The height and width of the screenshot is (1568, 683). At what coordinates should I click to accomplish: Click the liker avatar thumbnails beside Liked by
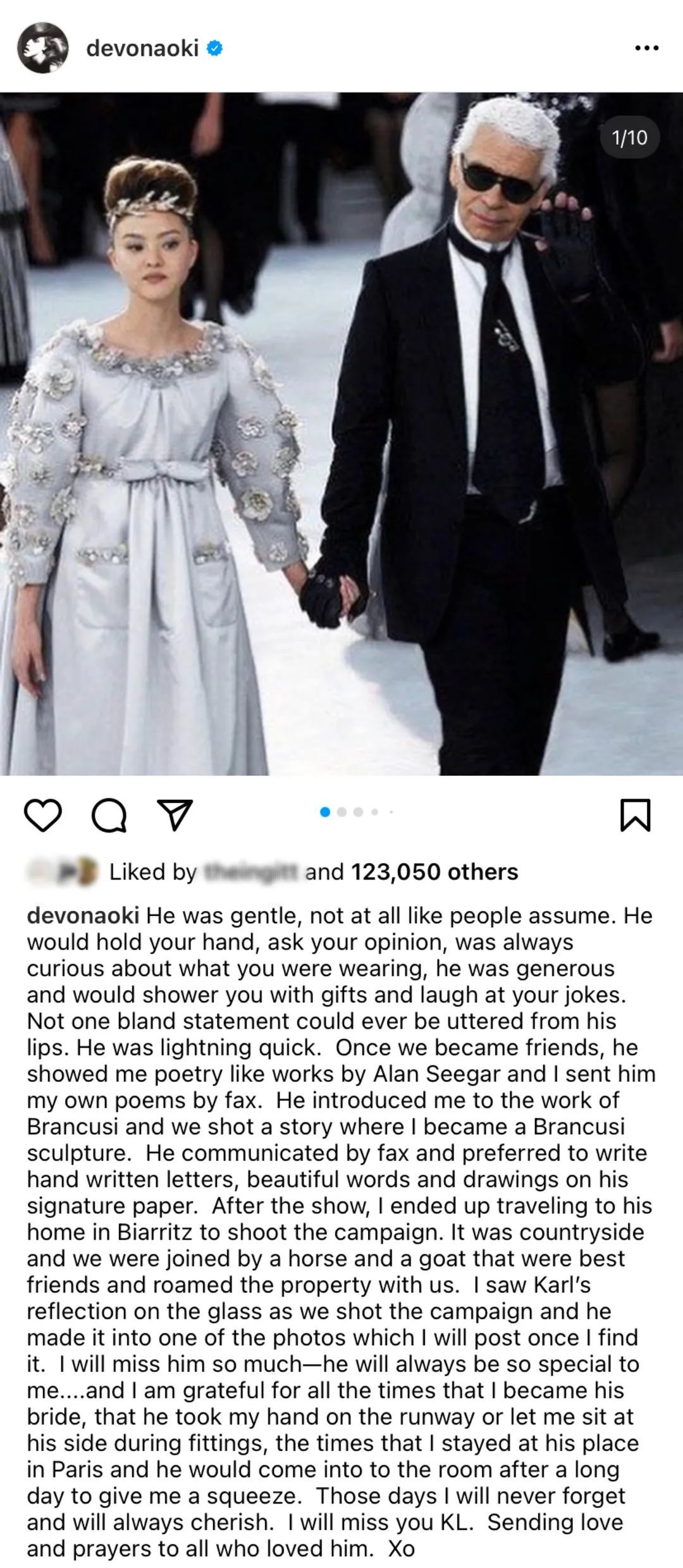[63, 871]
